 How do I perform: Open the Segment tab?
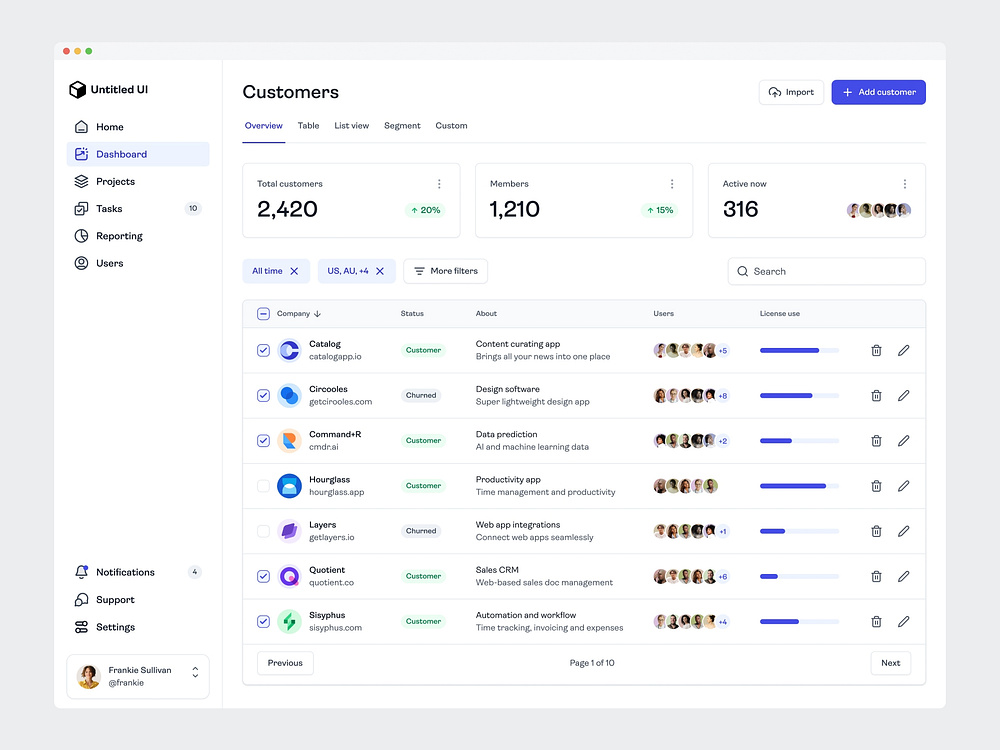pos(402,125)
